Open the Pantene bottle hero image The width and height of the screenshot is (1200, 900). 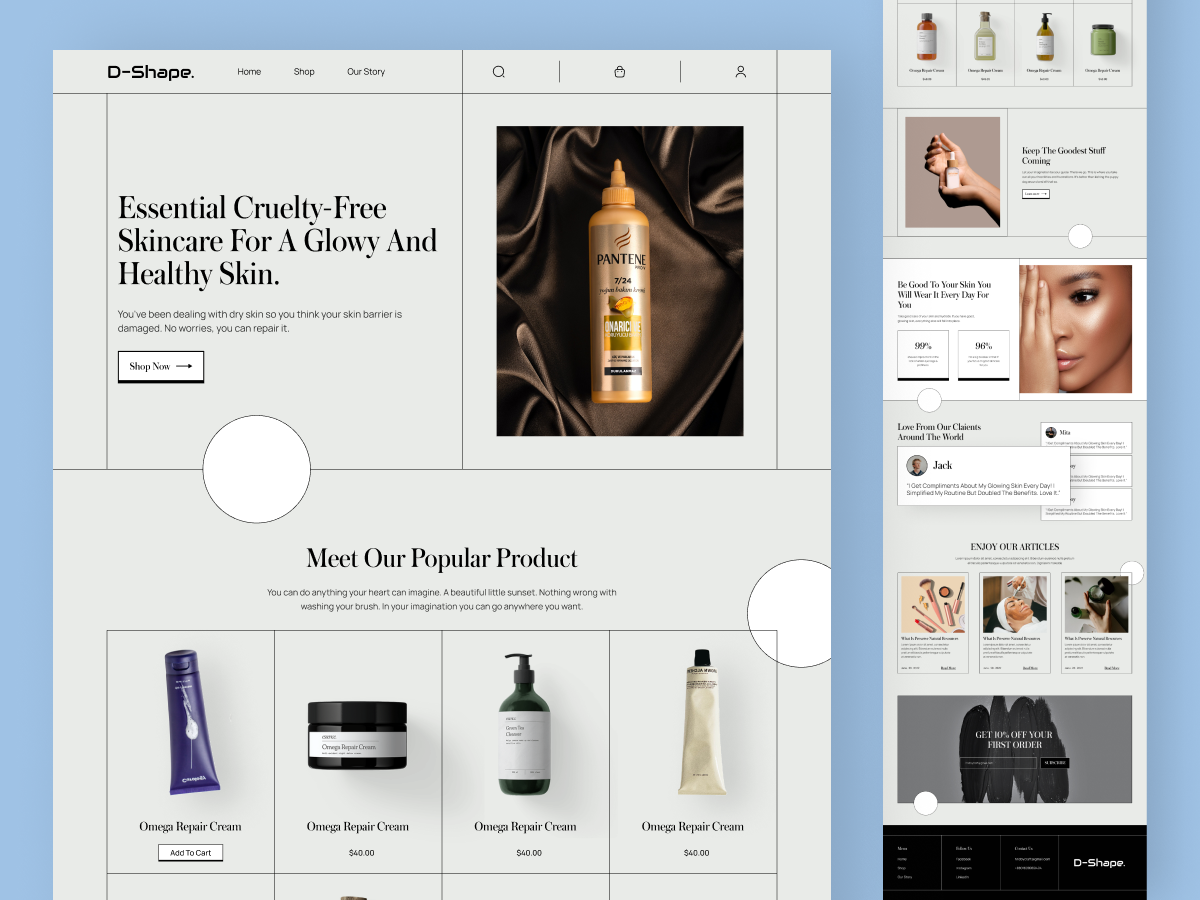pyautogui.click(x=620, y=281)
